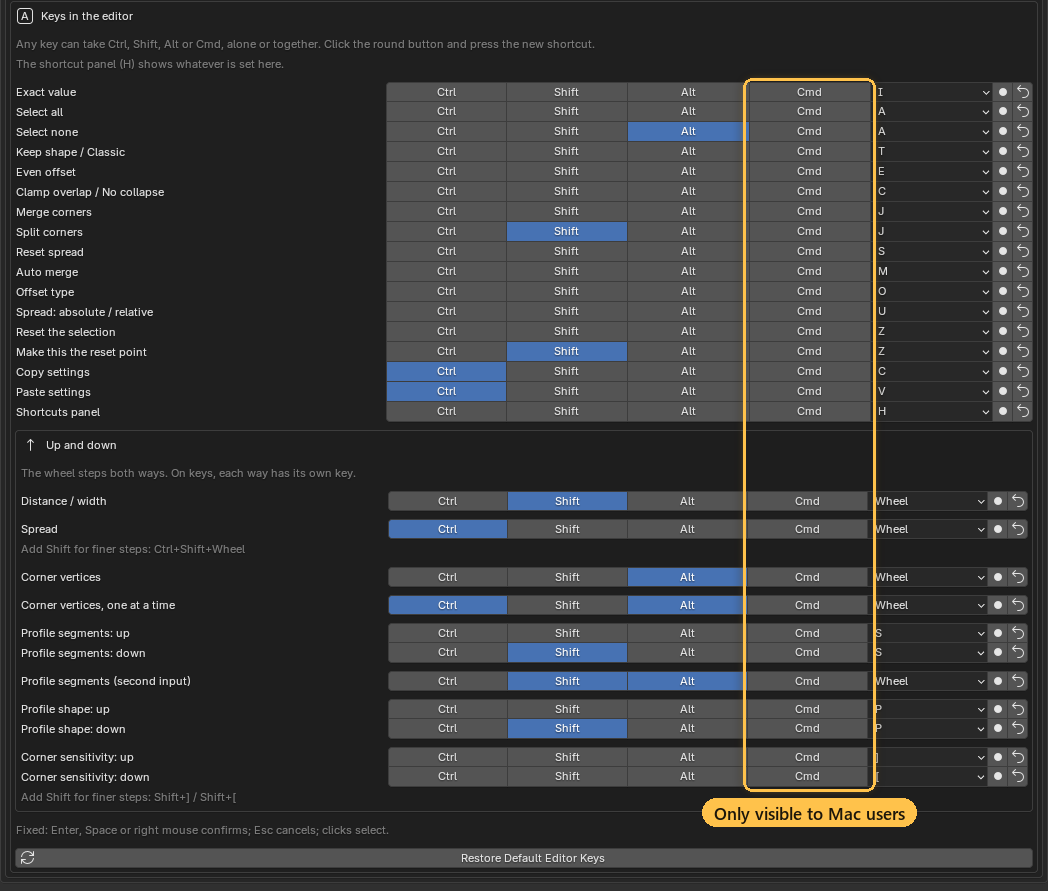Screen dimensions: 1048x891
Task: Open the Wheel dropdown for Corner vertices
Action: tap(928, 578)
